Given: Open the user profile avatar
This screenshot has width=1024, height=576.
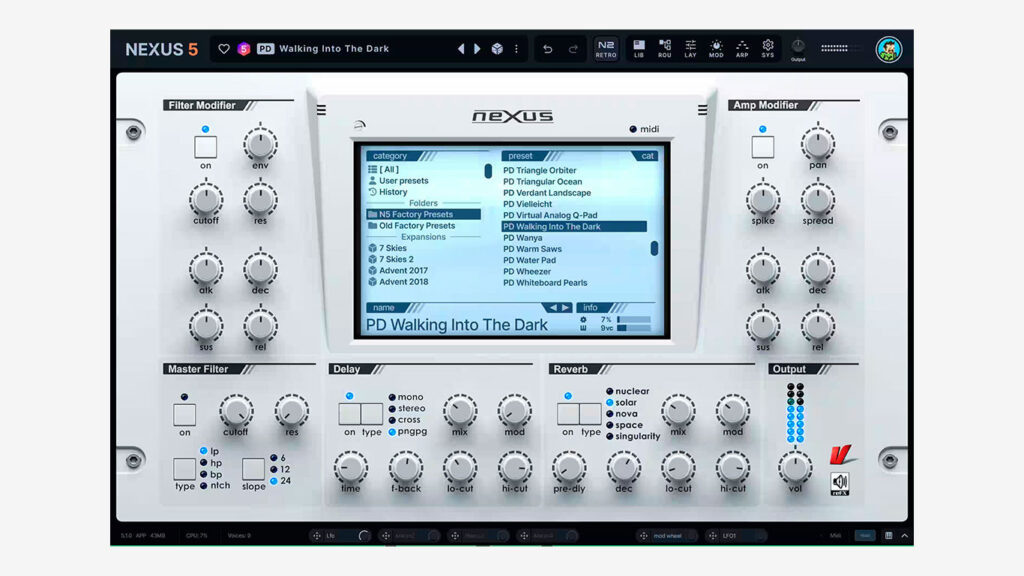Looking at the screenshot, I should click(x=889, y=50).
